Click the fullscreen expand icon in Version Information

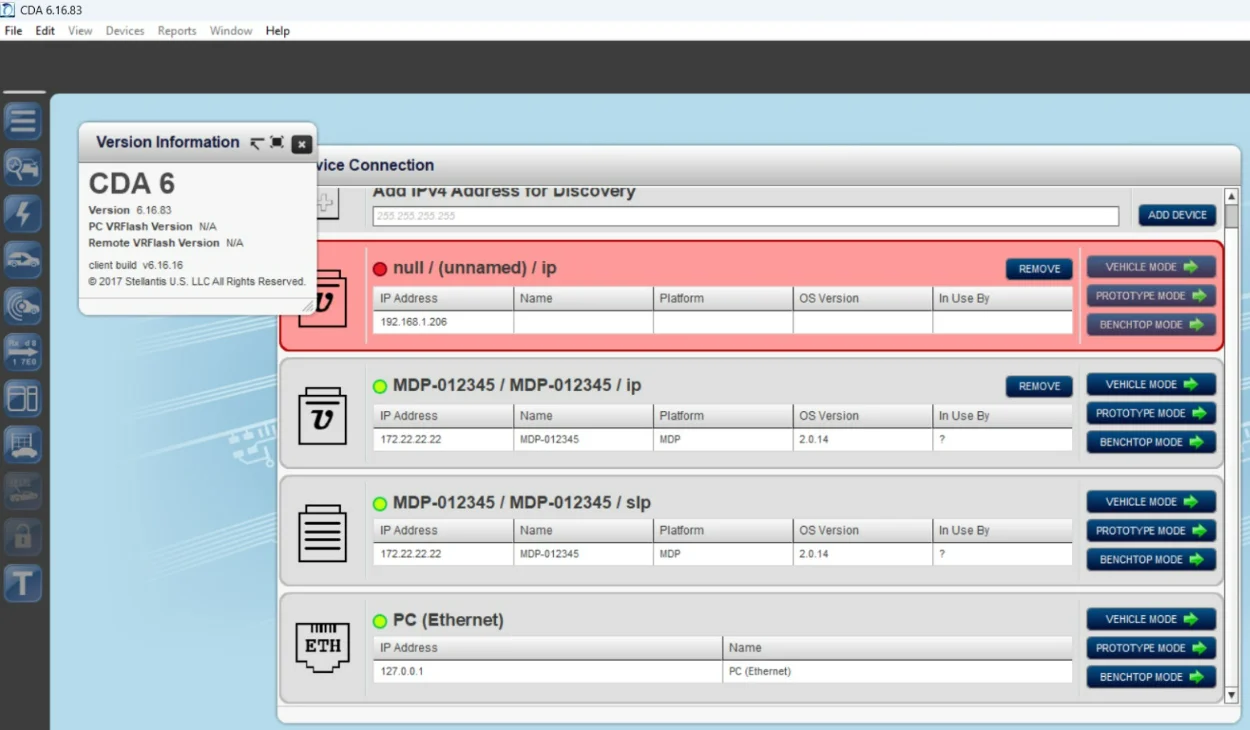point(277,143)
